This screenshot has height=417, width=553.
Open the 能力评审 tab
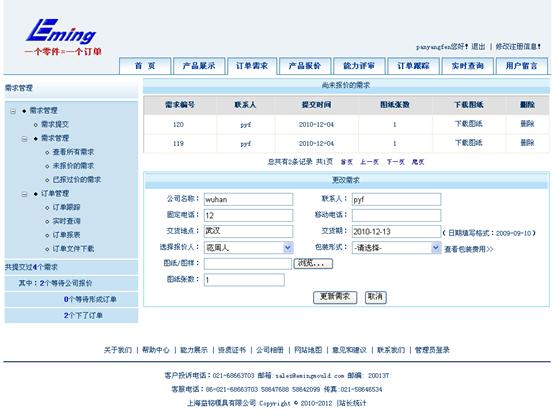[359, 66]
